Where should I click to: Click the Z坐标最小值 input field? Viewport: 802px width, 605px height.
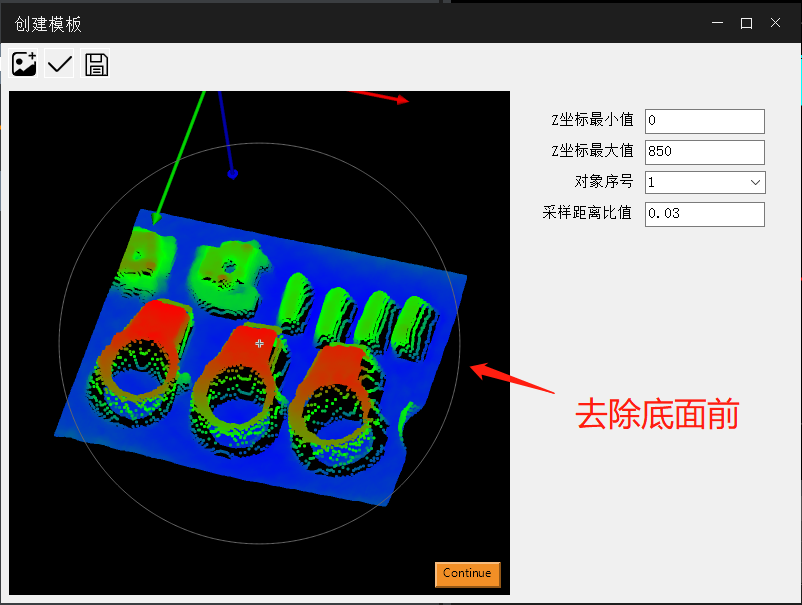pyautogui.click(x=704, y=121)
